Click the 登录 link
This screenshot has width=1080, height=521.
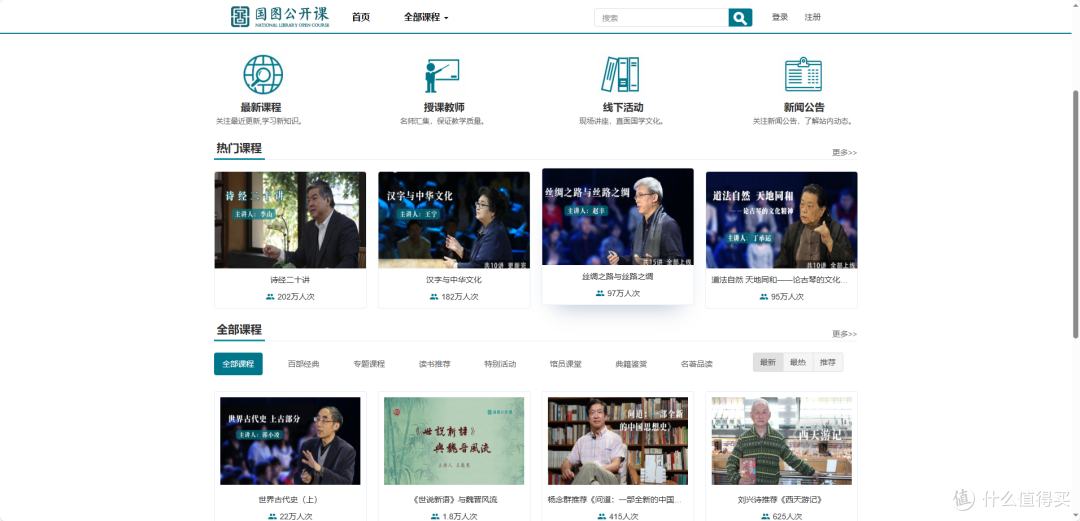tap(780, 17)
